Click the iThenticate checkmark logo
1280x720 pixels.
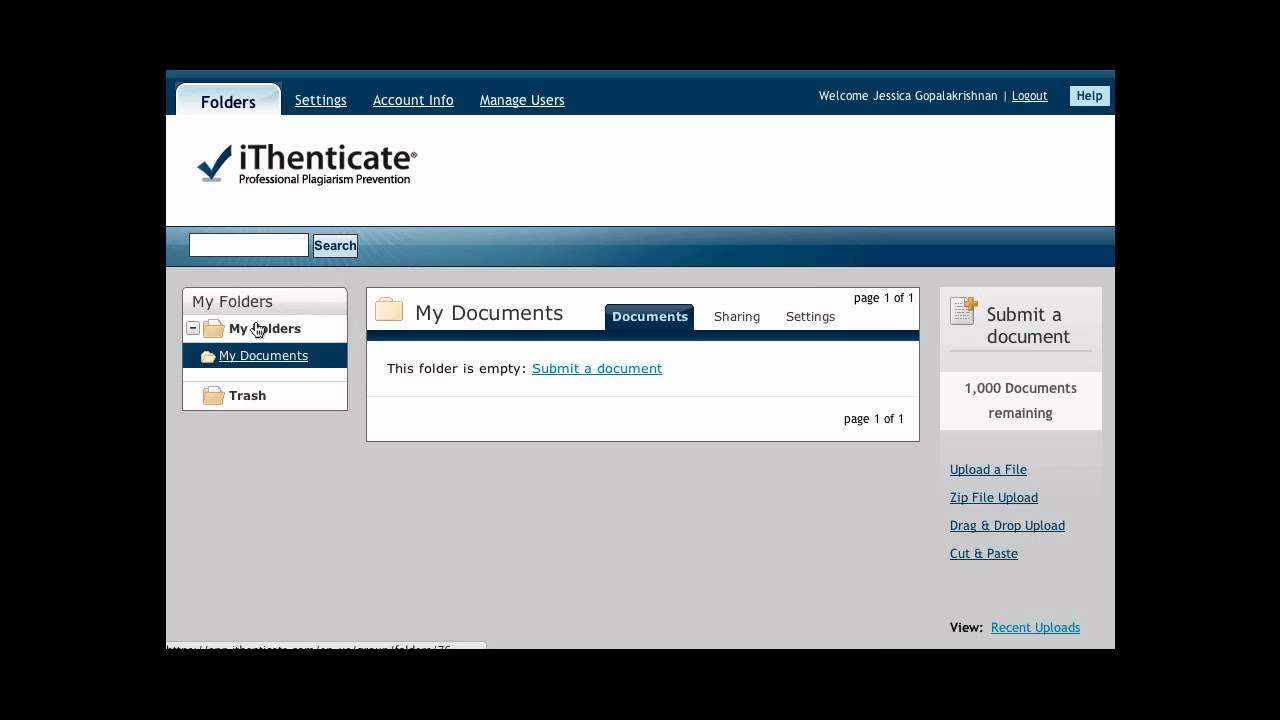[x=214, y=164]
